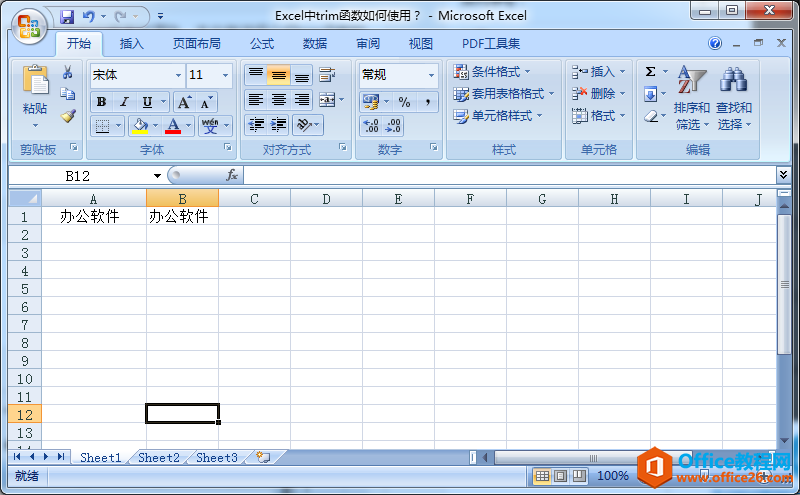Switch to Normal view in status bar
This screenshot has height=495, width=800.
(542, 476)
